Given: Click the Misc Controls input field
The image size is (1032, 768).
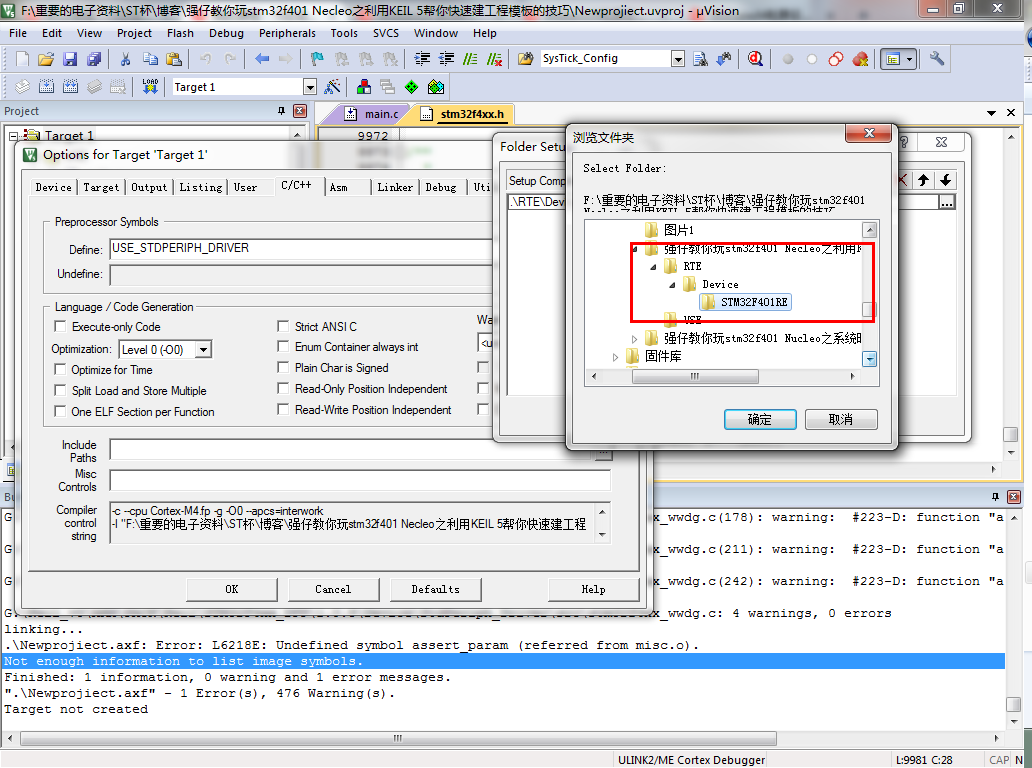Looking at the screenshot, I should tap(360, 480).
